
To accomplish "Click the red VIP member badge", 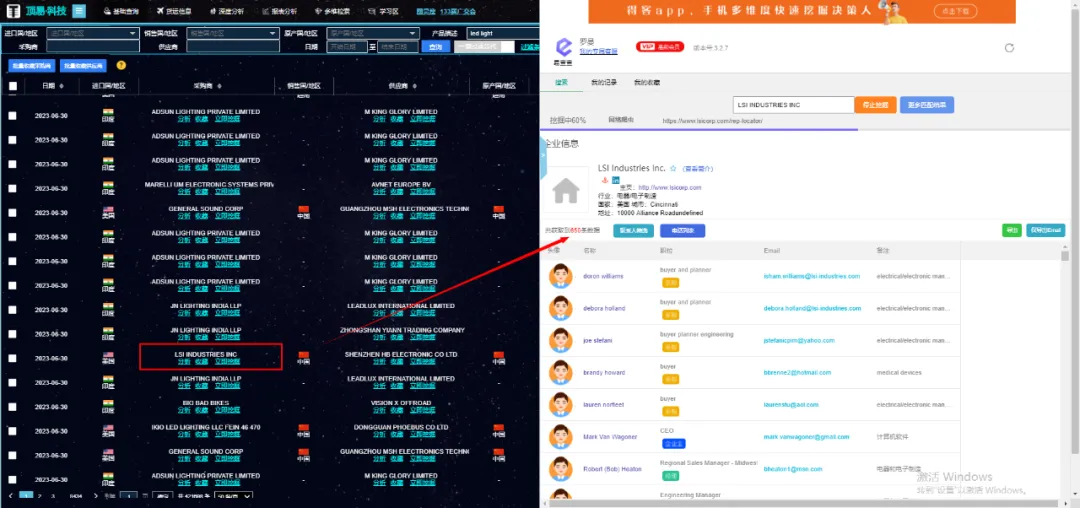I will [x=660, y=46].
